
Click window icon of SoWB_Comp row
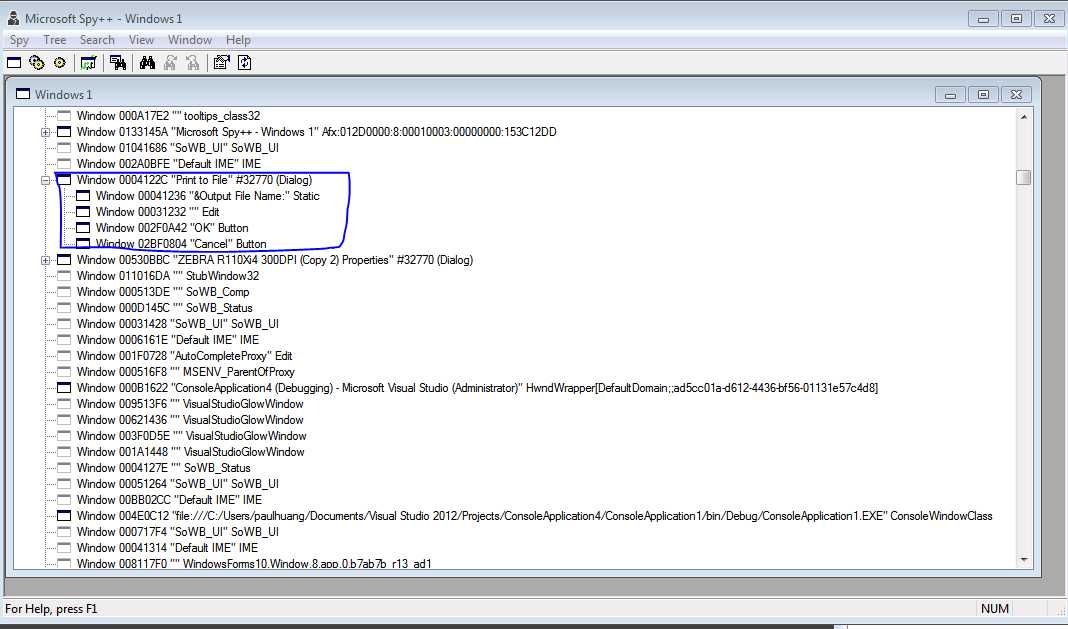(64, 292)
